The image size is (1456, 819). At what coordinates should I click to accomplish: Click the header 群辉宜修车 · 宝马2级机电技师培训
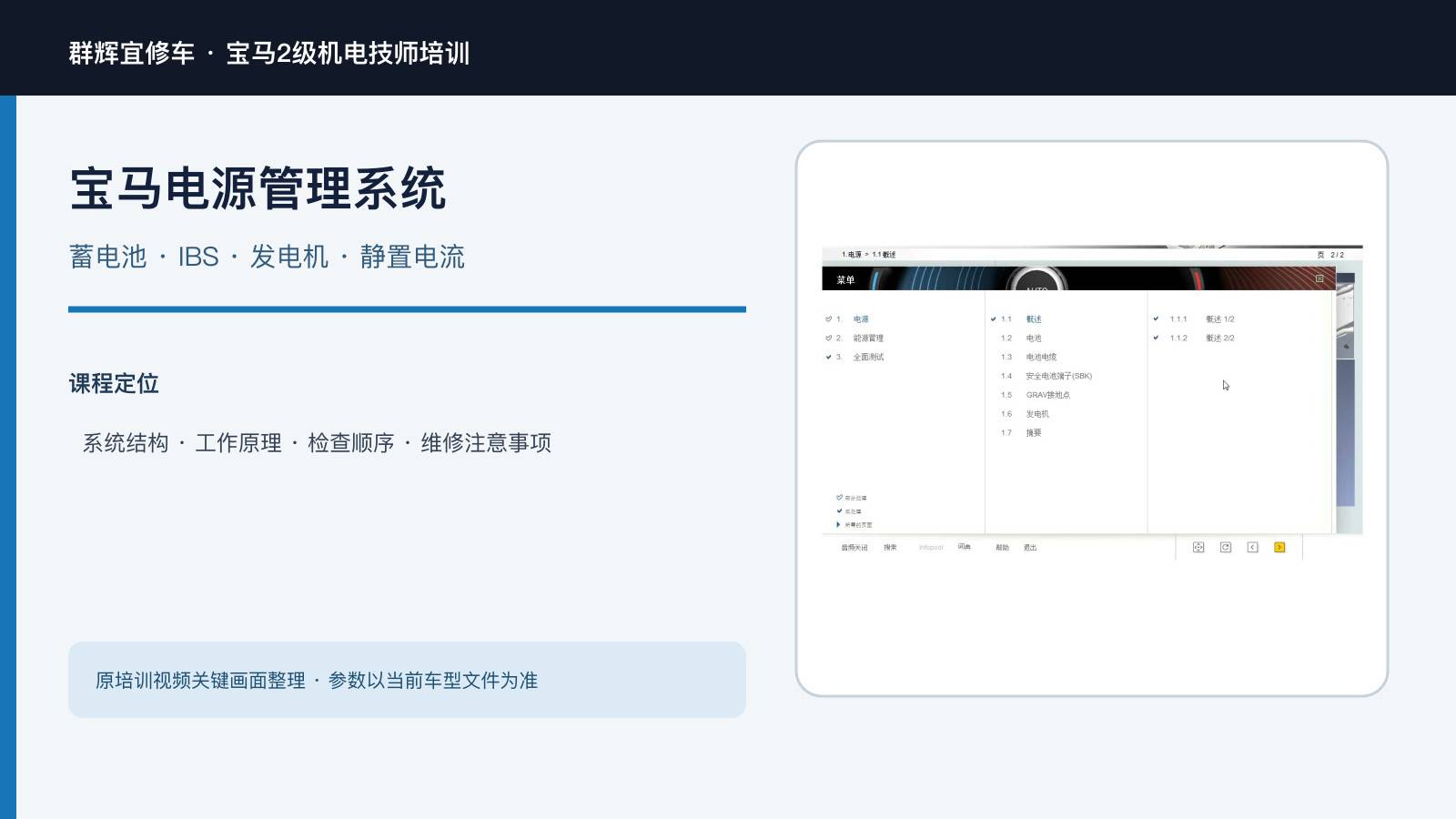(269, 53)
